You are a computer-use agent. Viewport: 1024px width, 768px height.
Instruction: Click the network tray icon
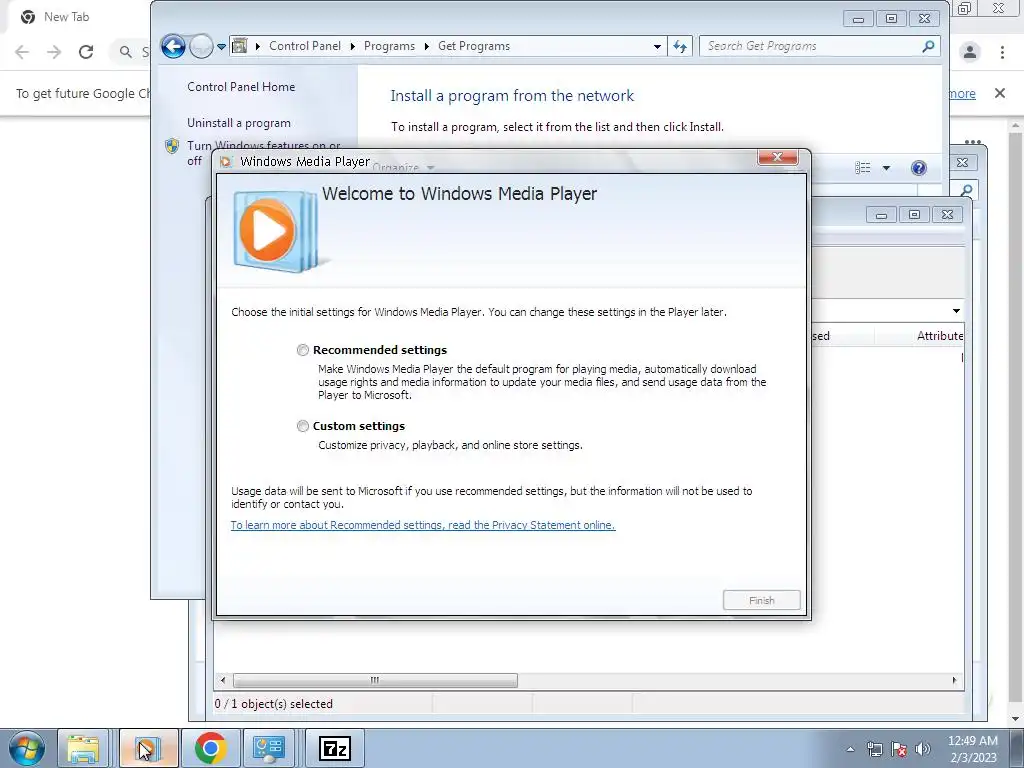tap(874, 749)
